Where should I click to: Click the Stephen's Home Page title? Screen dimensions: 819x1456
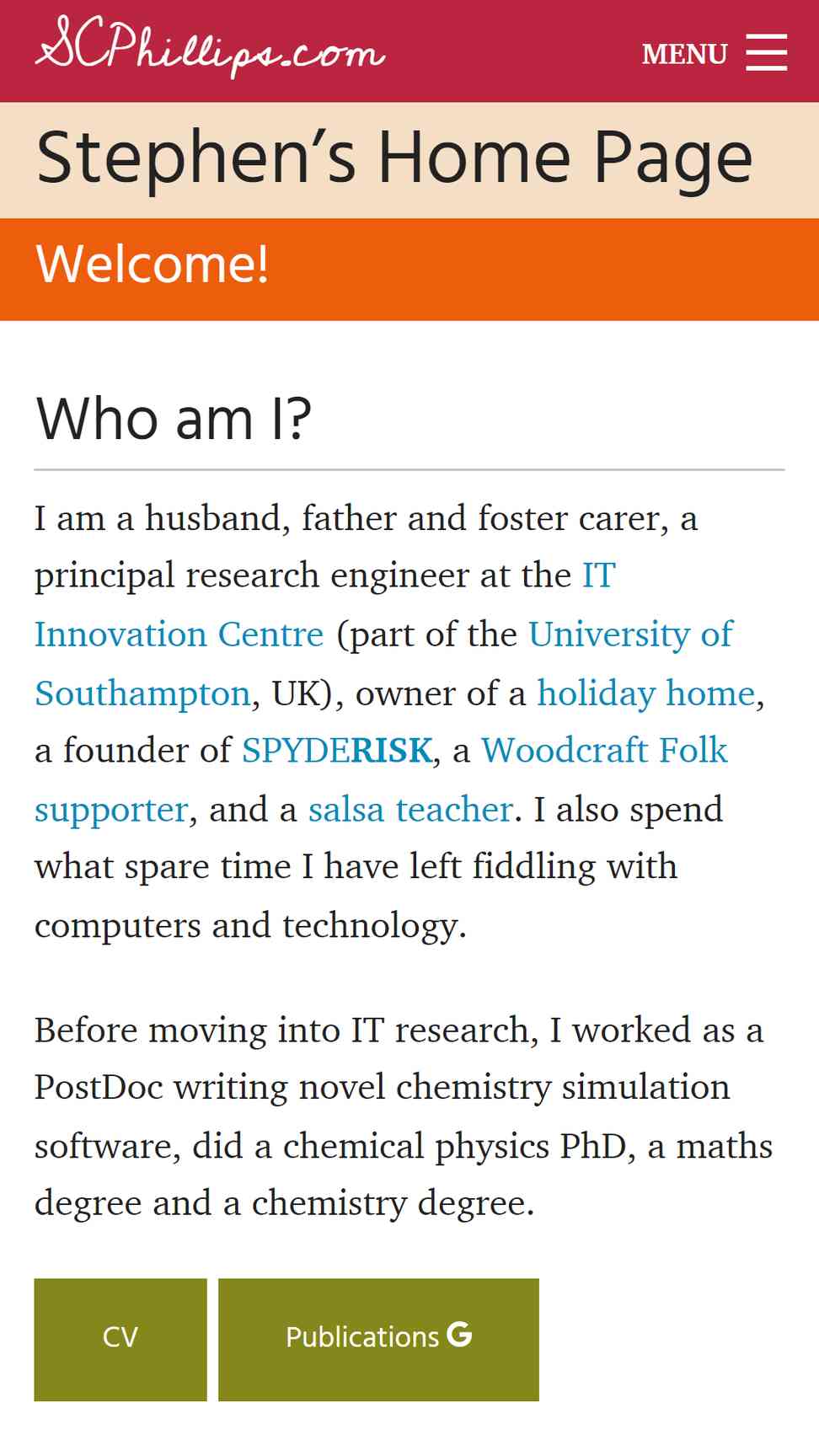[x=394, y=158]
